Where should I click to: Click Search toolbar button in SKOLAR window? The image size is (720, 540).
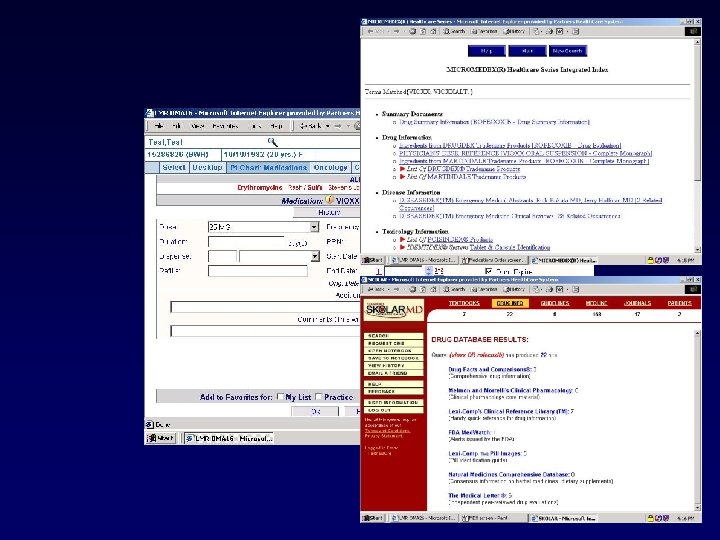click(x=454, y=289)
